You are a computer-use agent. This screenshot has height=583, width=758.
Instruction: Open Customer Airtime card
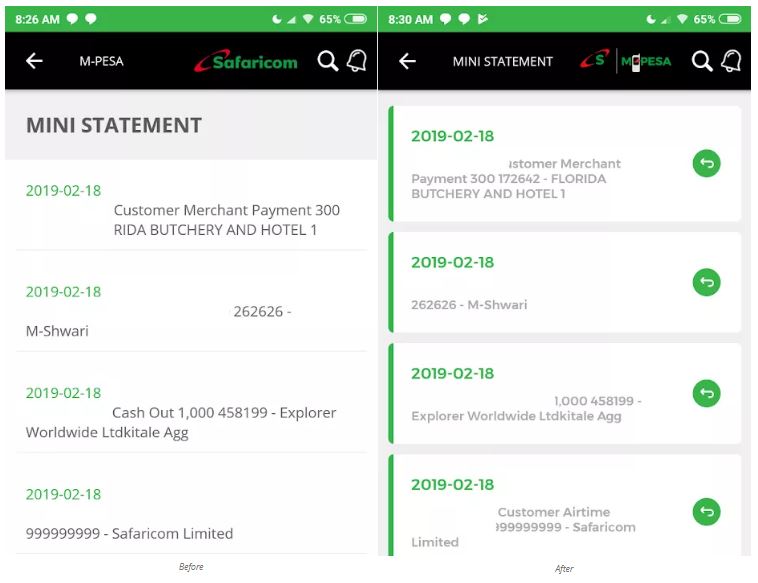click(565, 505)
